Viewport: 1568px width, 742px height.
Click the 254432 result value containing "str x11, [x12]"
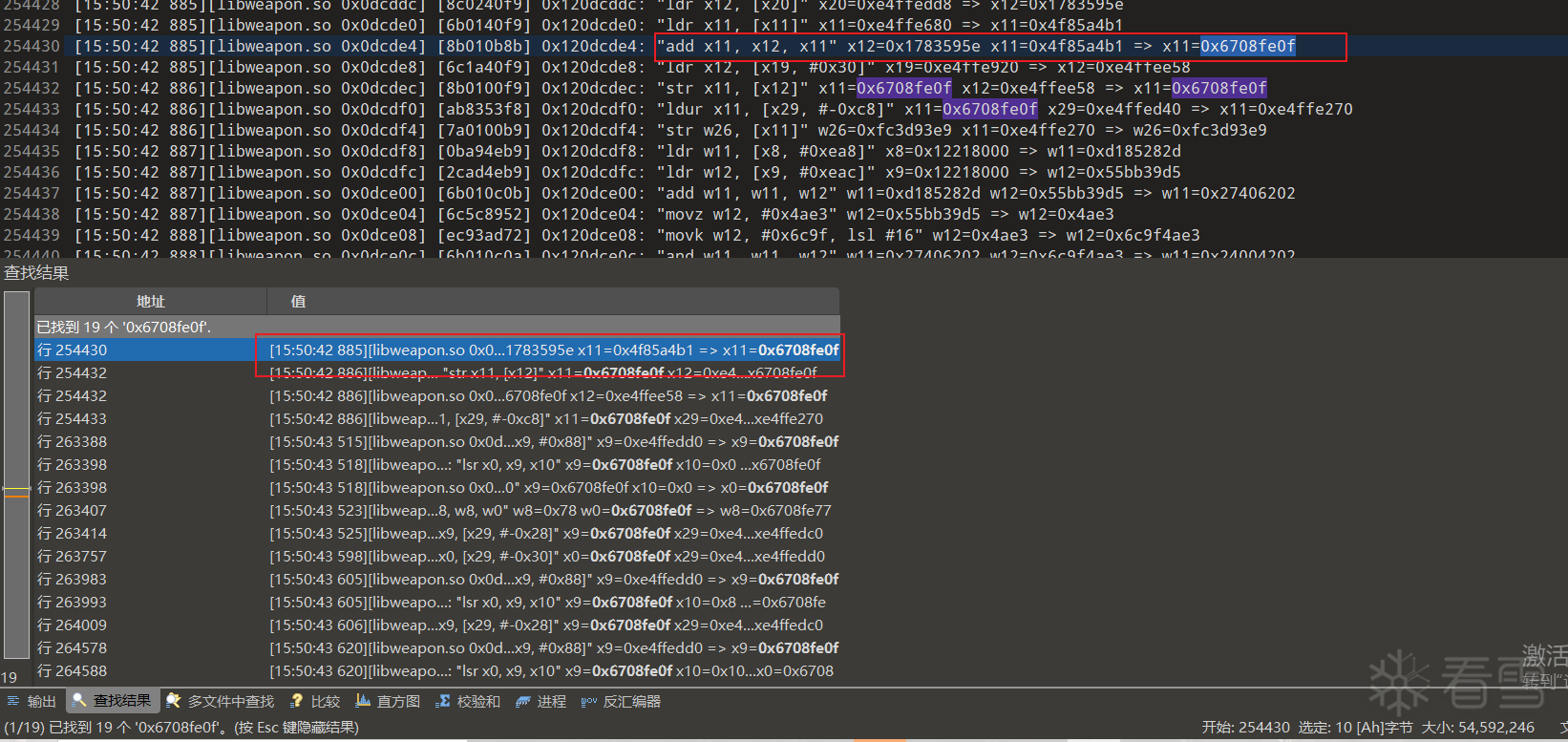543,372
